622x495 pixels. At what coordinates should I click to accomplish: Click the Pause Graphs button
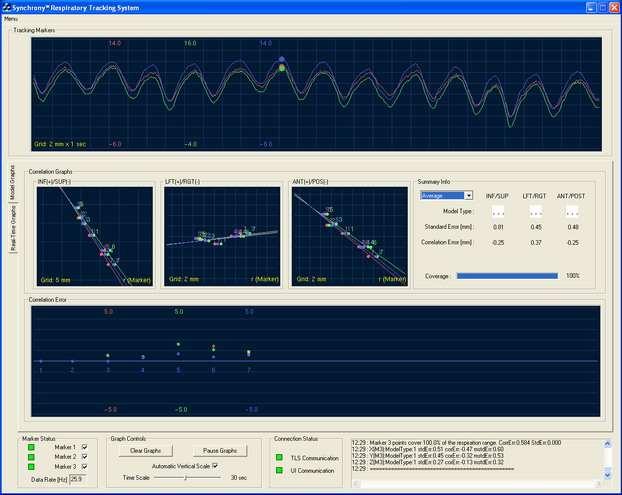click(220, 451)
